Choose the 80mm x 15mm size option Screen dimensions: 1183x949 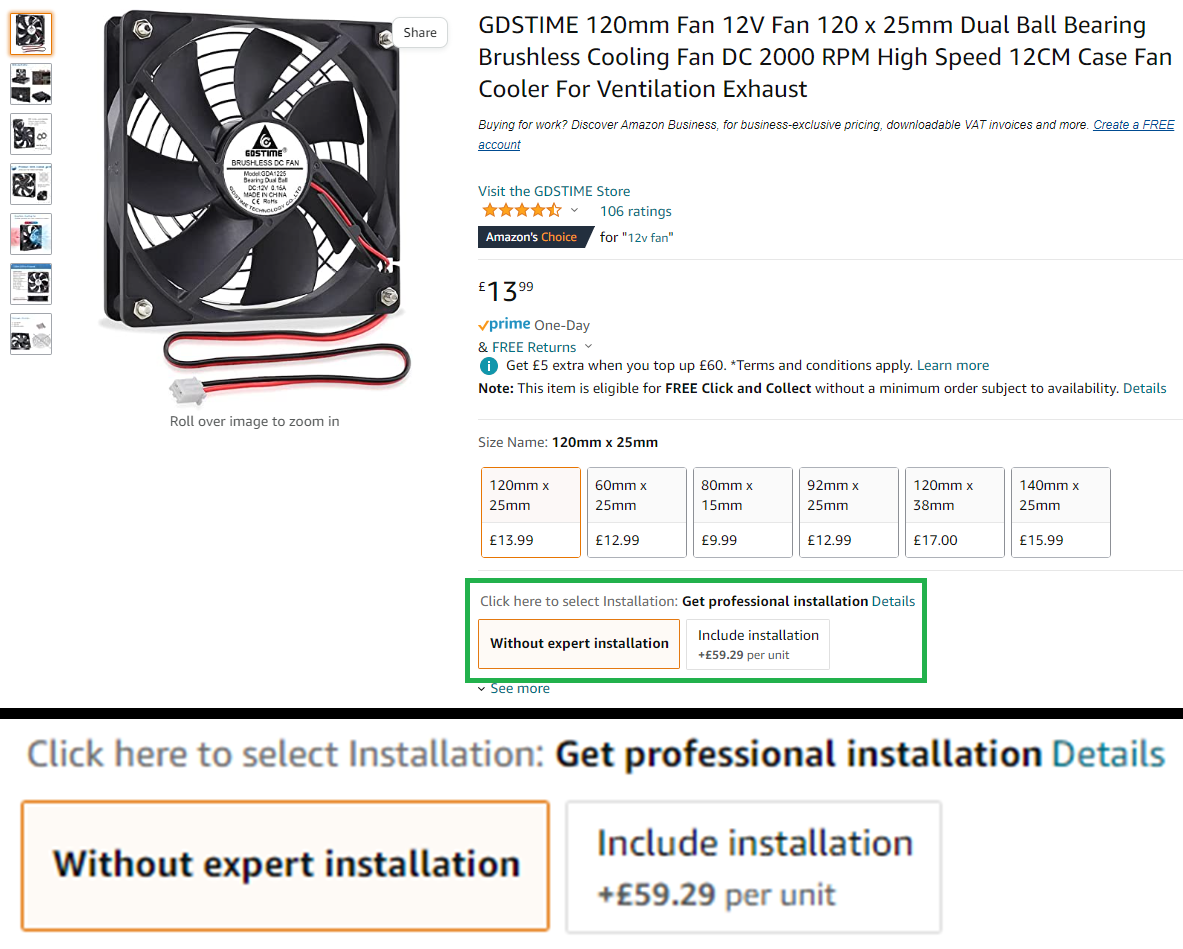pos(743,512)
